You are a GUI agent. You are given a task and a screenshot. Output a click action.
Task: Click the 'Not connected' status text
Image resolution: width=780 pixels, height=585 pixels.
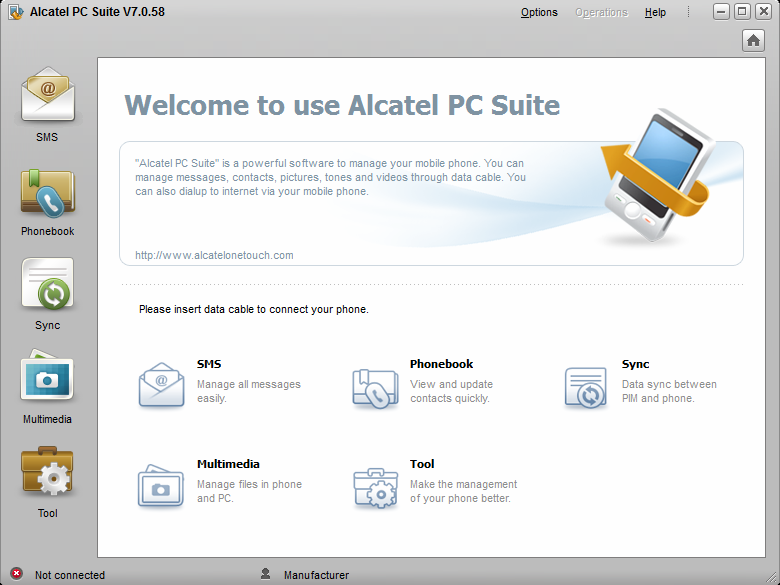(70, 575)
